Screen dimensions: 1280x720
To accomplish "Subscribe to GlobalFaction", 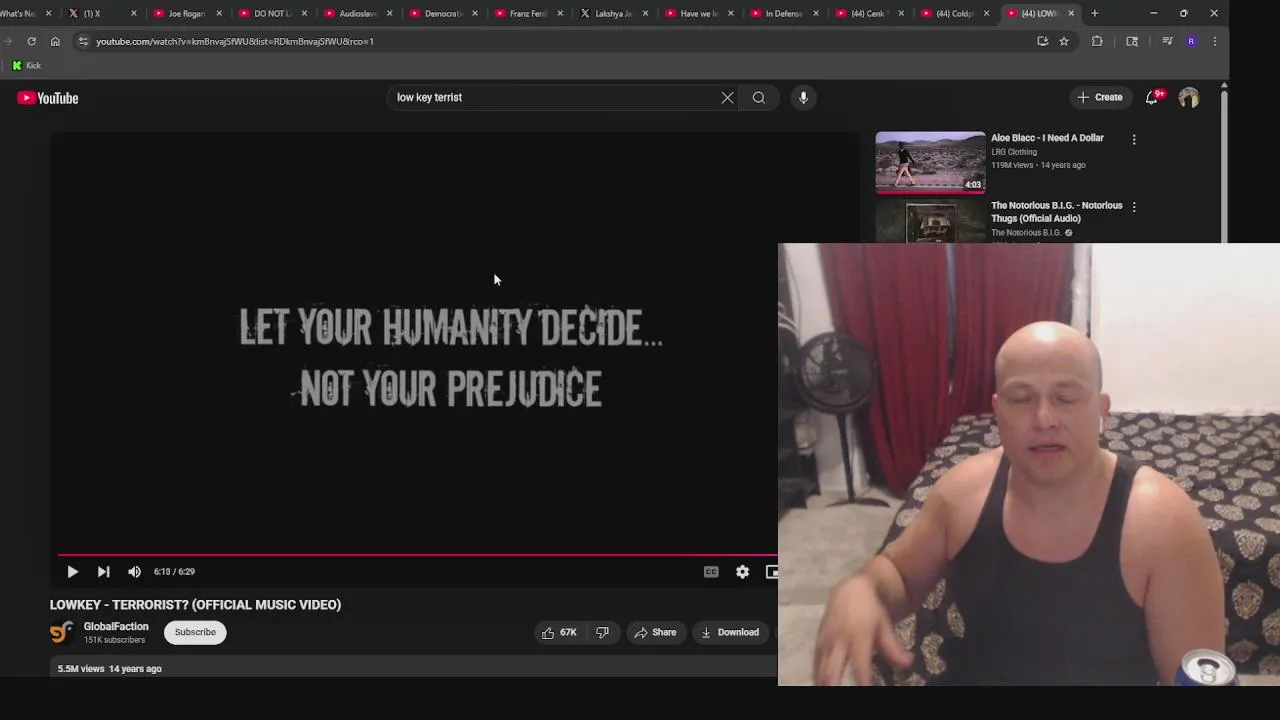I will tap(195, 632).
